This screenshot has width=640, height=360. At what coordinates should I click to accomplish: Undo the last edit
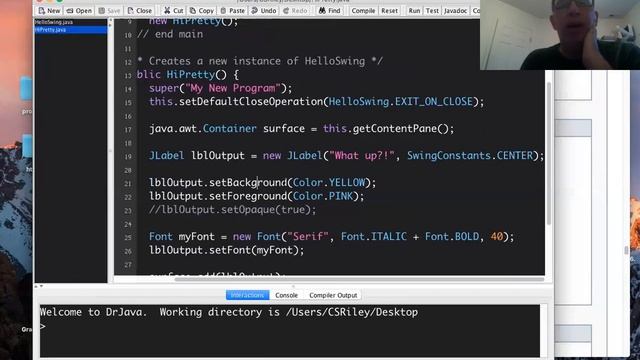click(264, 11)
